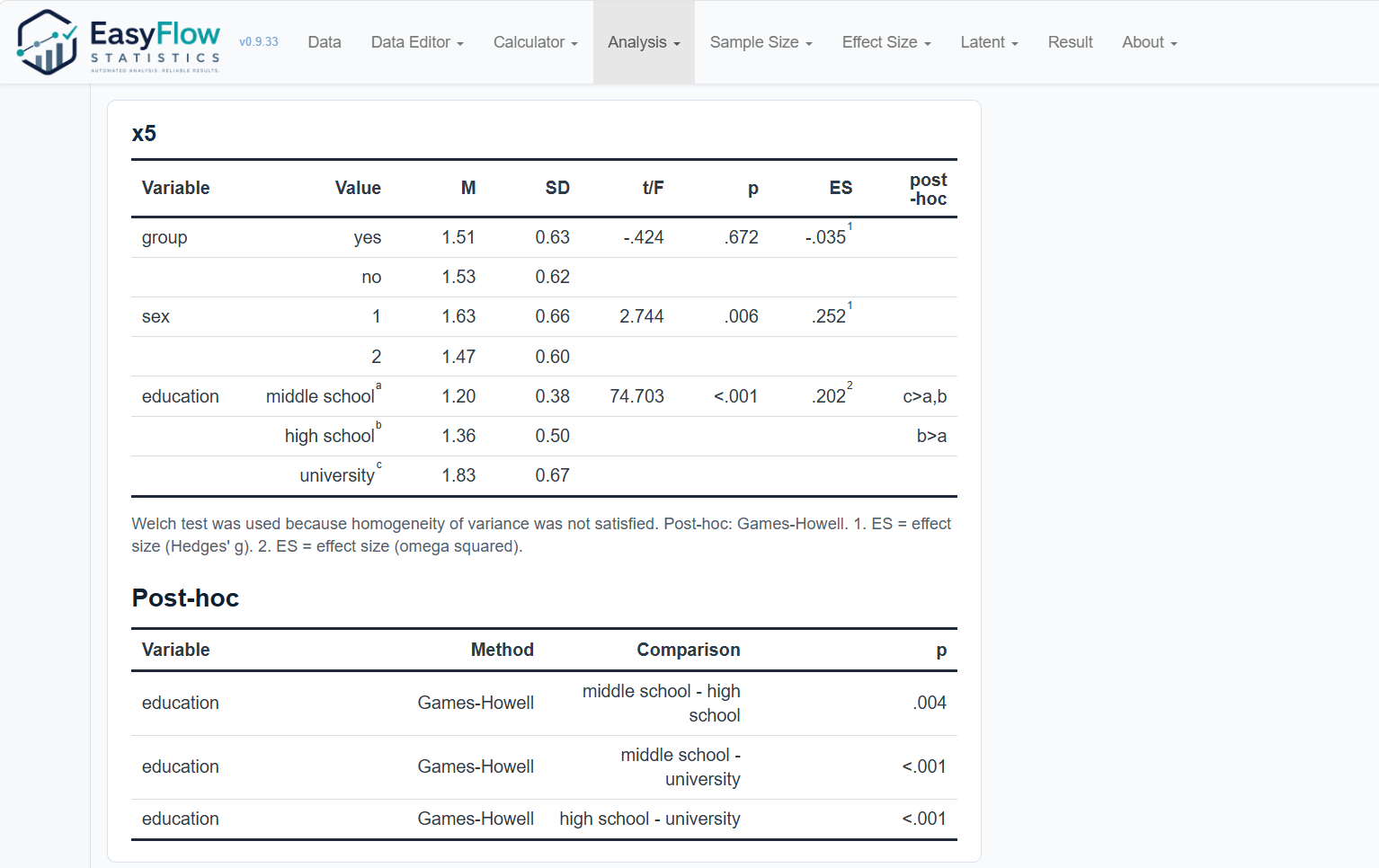Click mean value 1.83 for university

pyautogui.click(x=458, y=475)
